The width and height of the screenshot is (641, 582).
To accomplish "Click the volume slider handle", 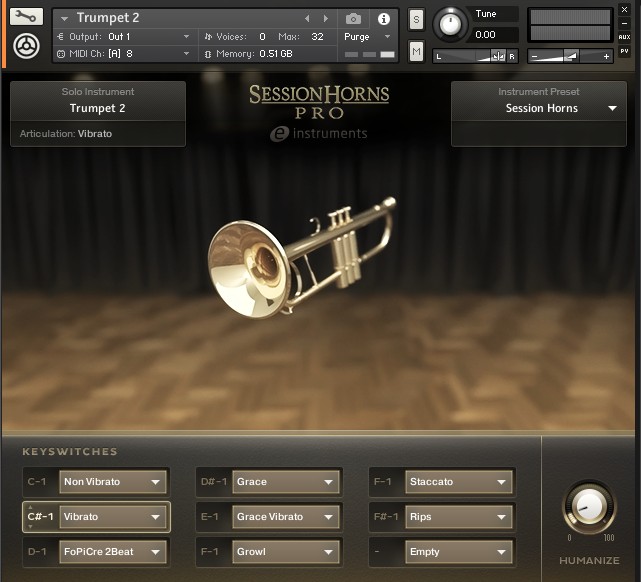I will [x=571, y=56].
